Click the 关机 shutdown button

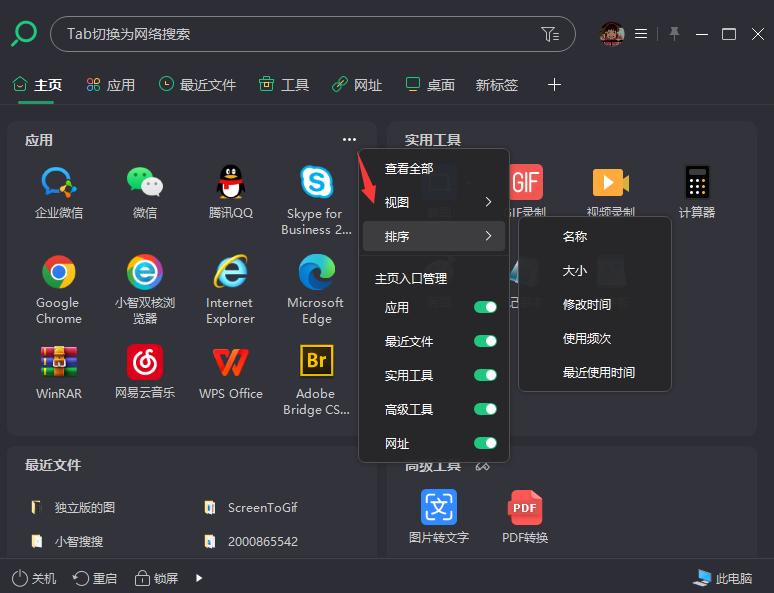[x=34, y=578]
